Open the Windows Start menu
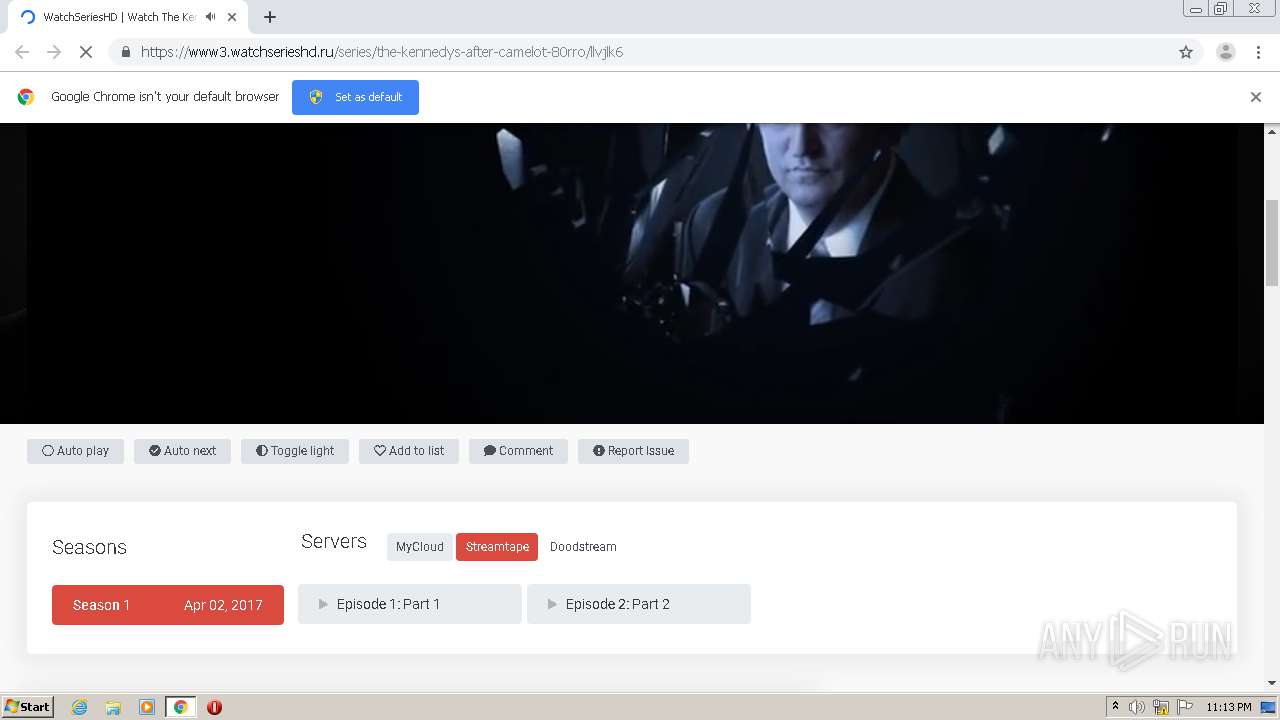The width and height of the screenshot is (1280, 720). click(x=27, y=707)
